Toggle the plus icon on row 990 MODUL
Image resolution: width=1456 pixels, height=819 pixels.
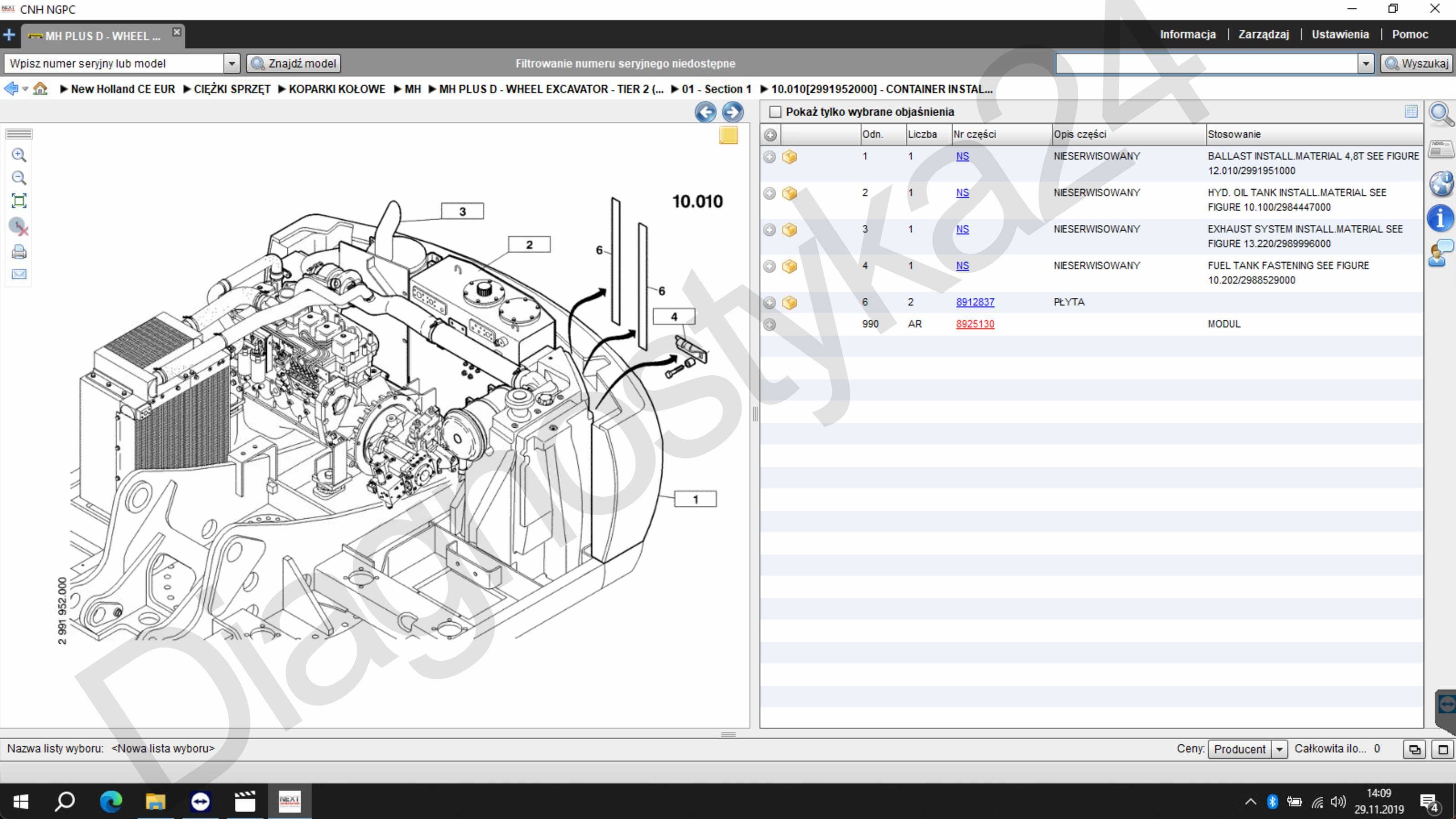pyautogui.click(x=769, y=325)
